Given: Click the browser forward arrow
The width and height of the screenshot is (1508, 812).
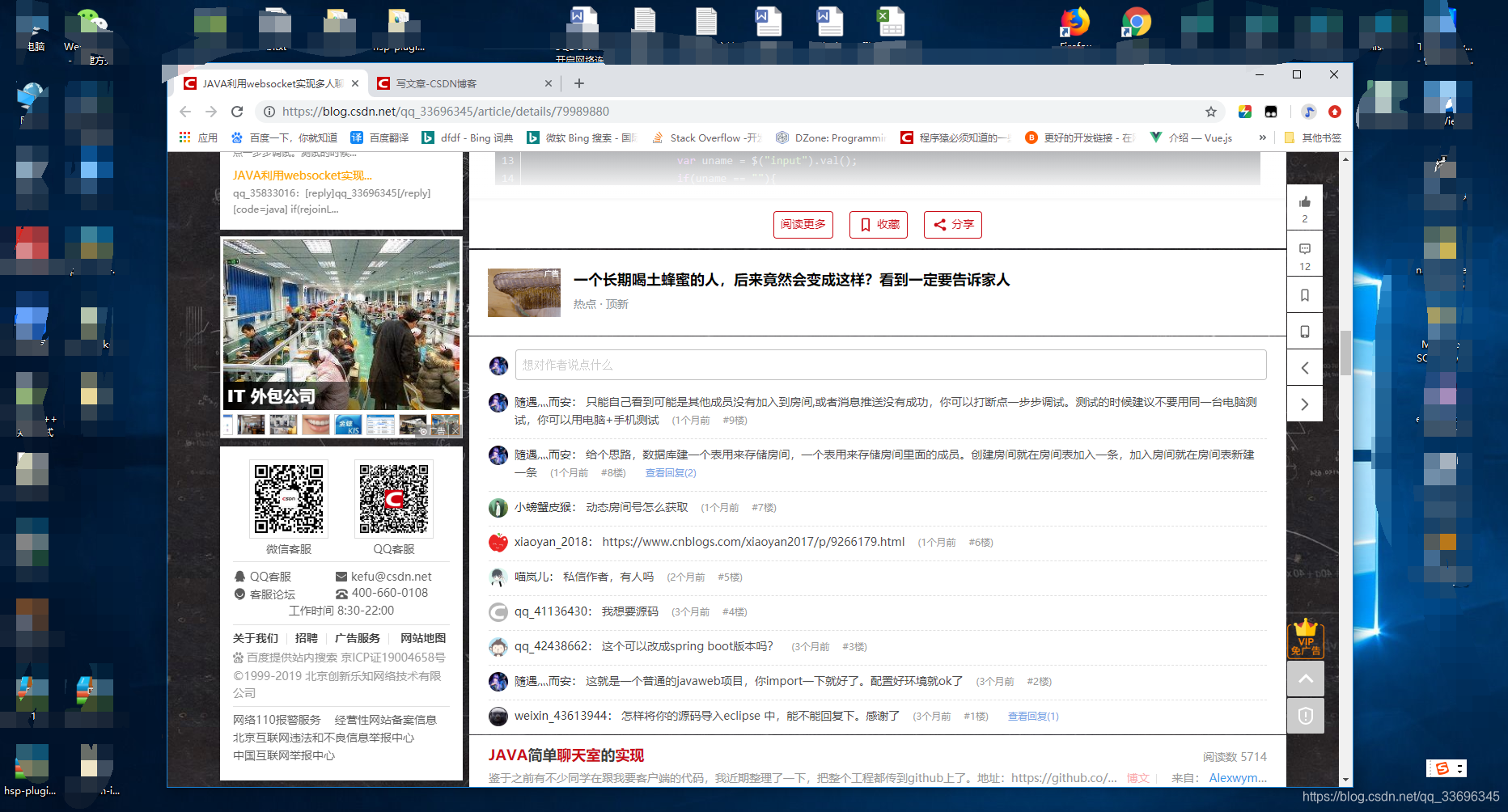Looking at the screenshot, I should point(211,112).
